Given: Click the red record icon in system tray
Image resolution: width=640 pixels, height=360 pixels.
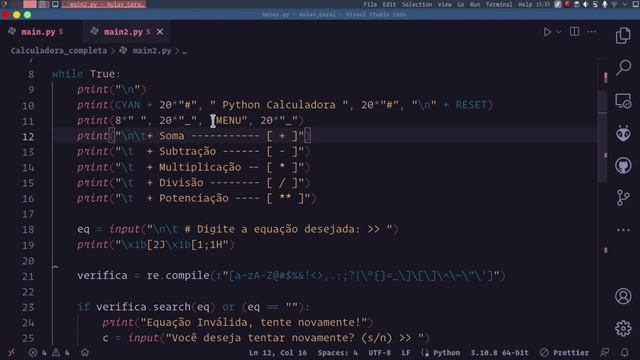Looking at the screenshot, I should [567, 4].
